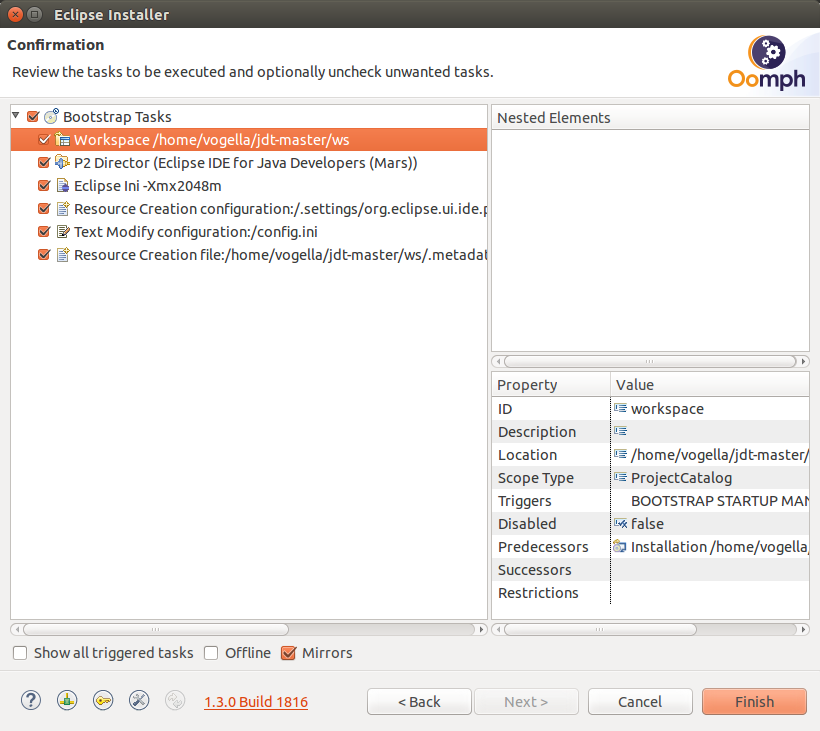Screen dimensions: 820x731
Task: Click the Restrictions property row label
Action: point(538,592)
